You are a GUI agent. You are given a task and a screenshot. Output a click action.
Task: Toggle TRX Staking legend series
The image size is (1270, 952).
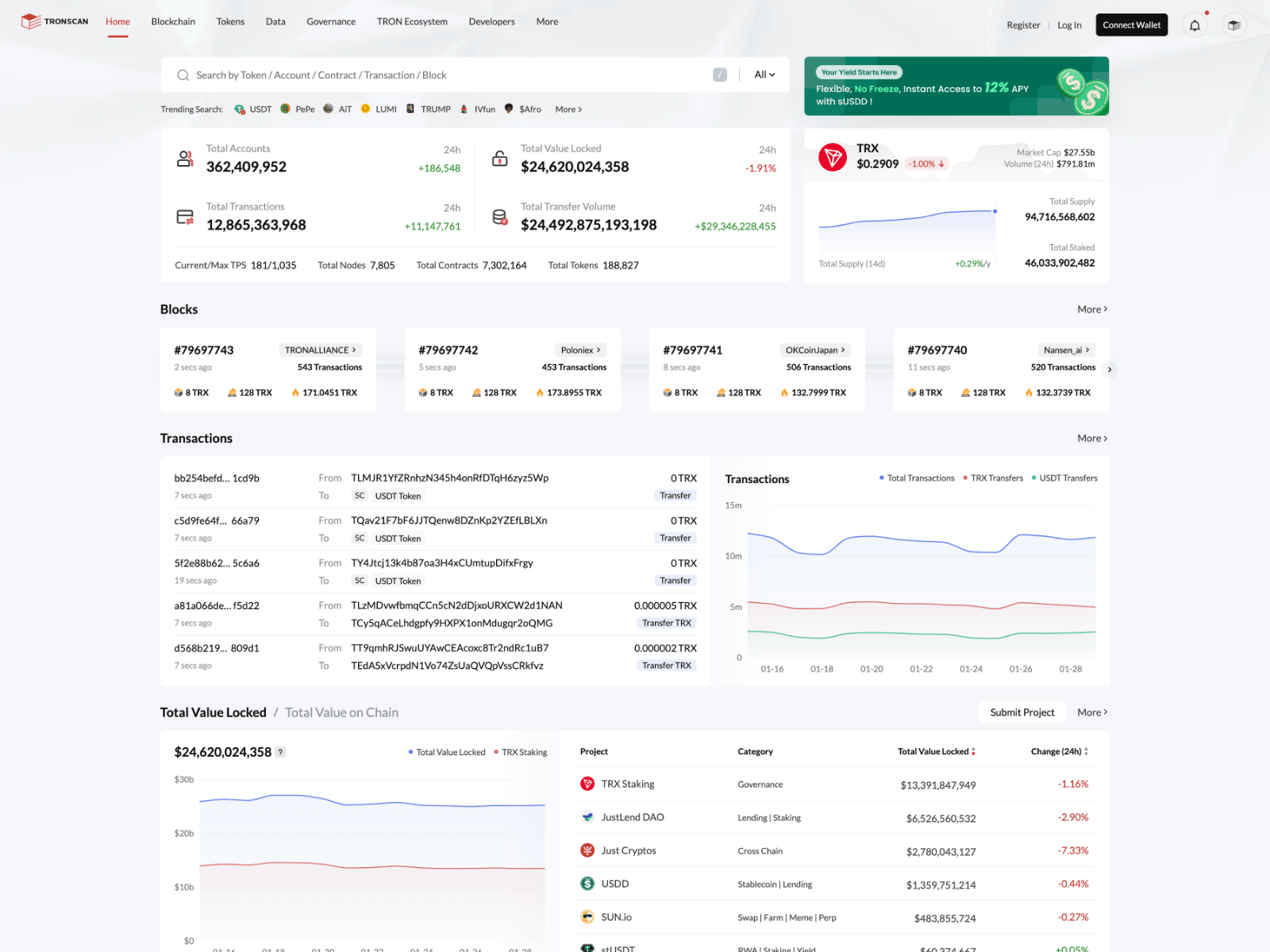(521, 752)
